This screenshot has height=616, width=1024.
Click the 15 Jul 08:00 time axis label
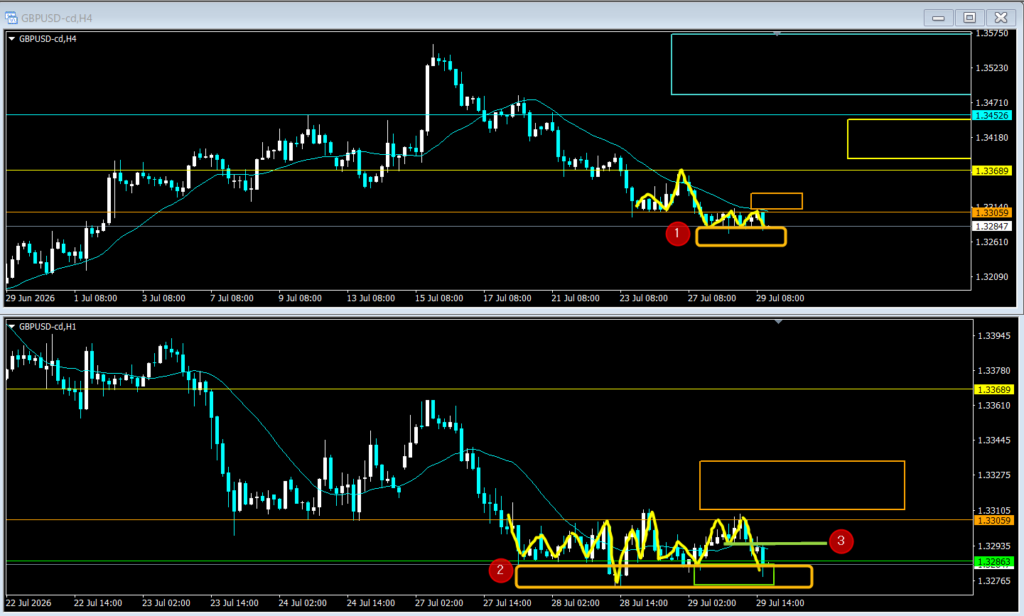[439, 298]
